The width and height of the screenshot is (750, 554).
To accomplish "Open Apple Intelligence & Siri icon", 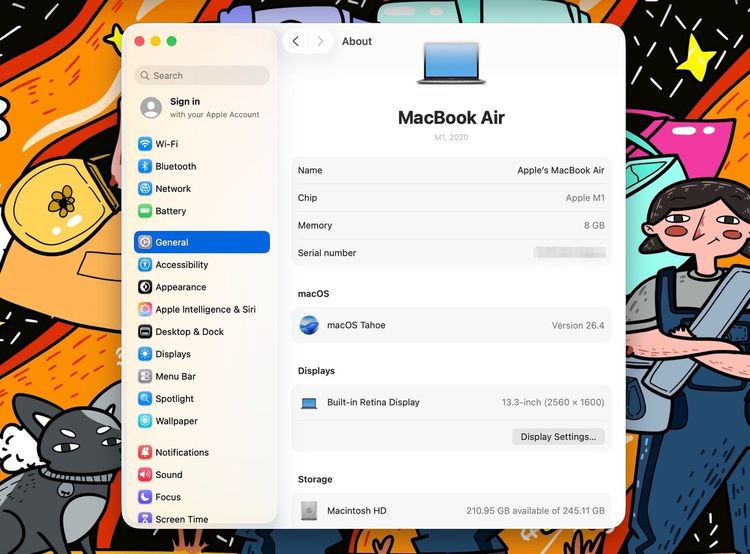I will tap(145, 309).
